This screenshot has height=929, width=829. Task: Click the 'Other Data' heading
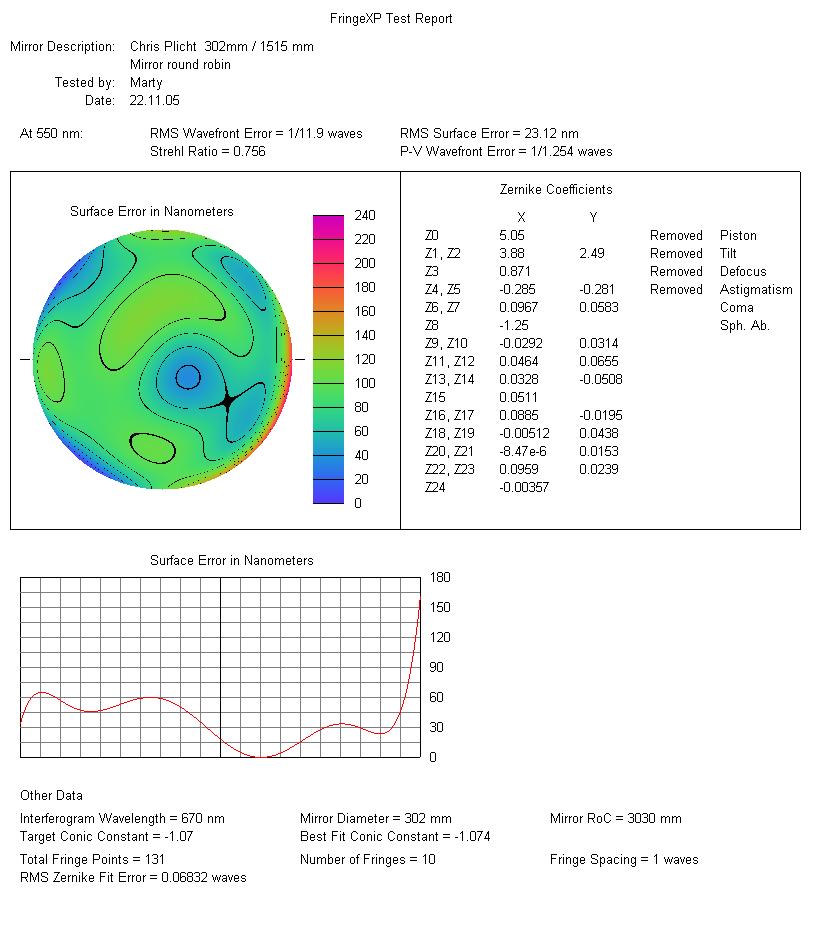pos(51,795)
